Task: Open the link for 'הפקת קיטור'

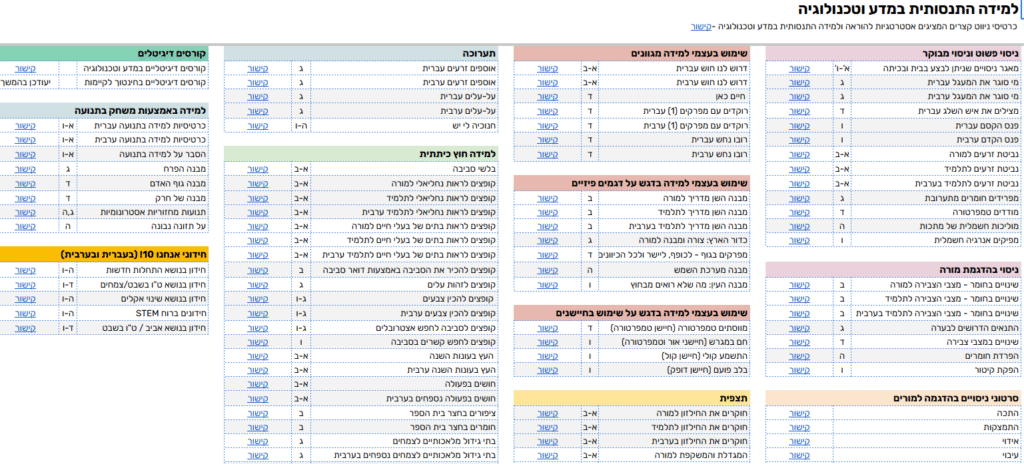Action: [799, 370]
